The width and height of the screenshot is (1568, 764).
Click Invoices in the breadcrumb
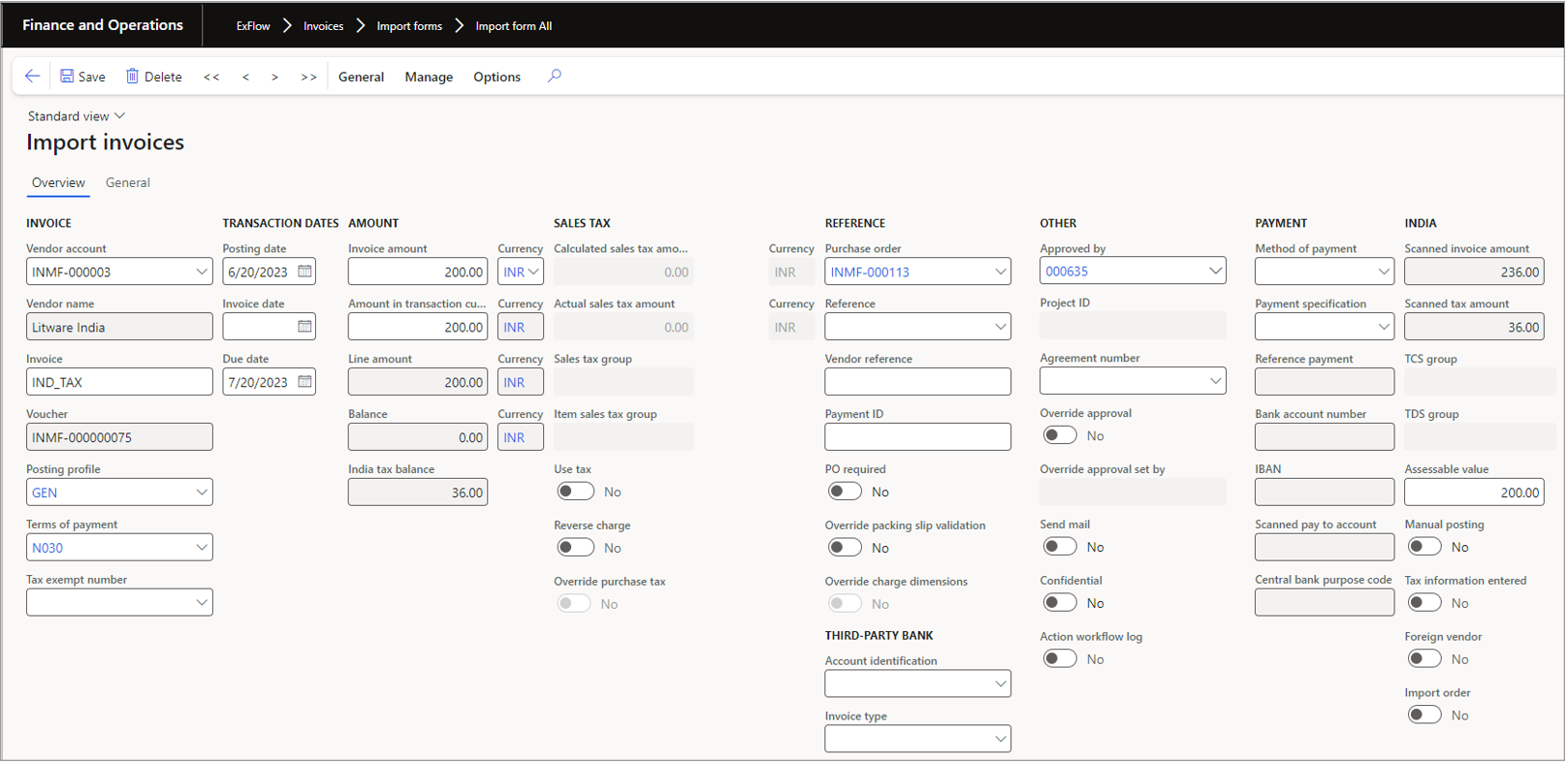coord(323,26)
